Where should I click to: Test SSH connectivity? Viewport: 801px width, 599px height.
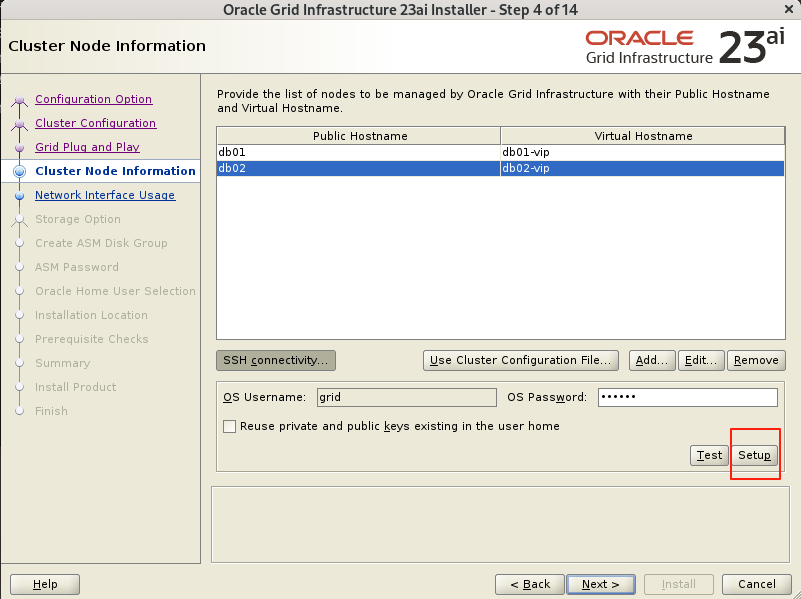(709, 455)
